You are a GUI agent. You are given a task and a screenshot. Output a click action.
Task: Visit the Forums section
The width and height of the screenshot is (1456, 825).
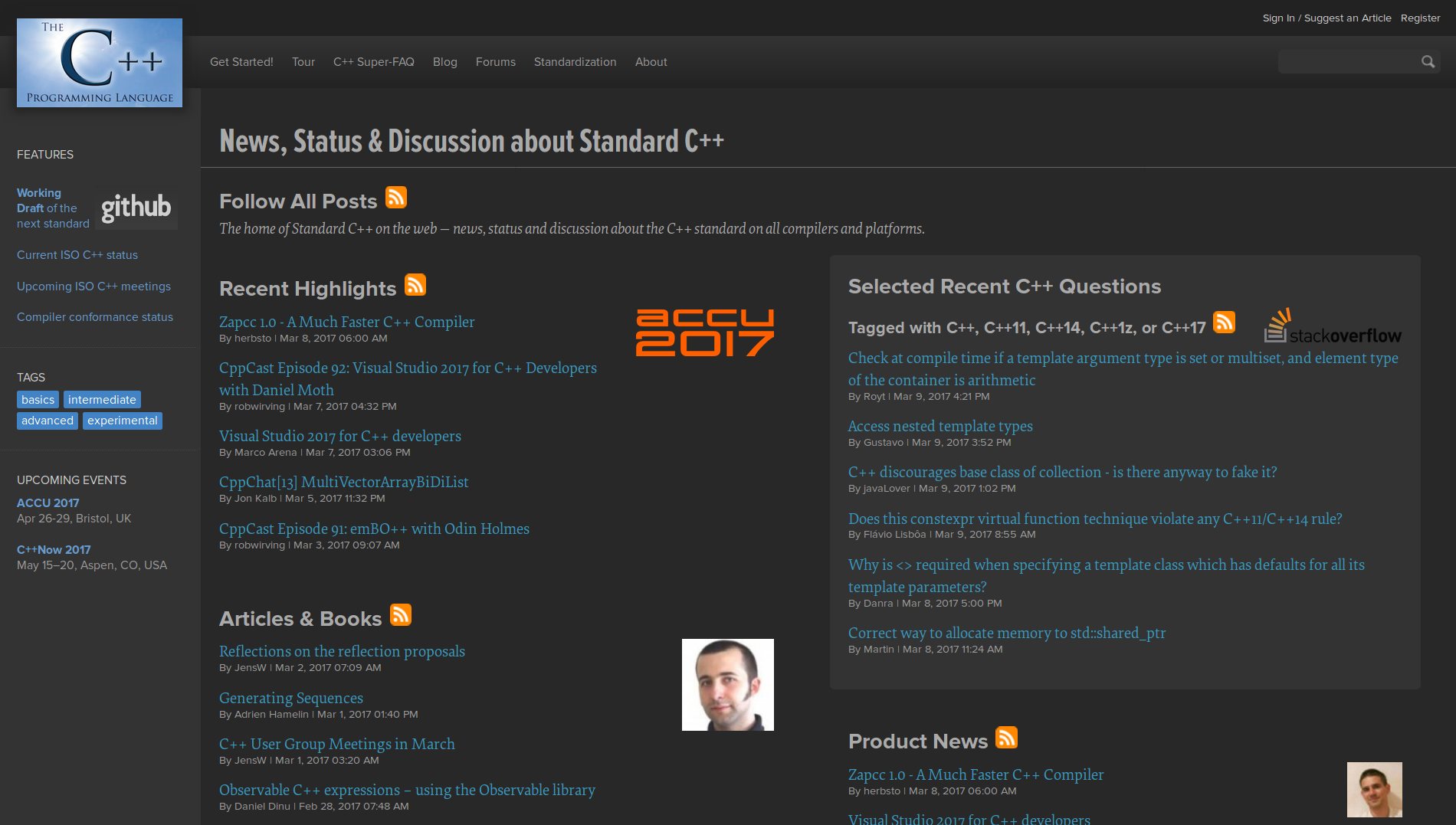click(496, 62)
